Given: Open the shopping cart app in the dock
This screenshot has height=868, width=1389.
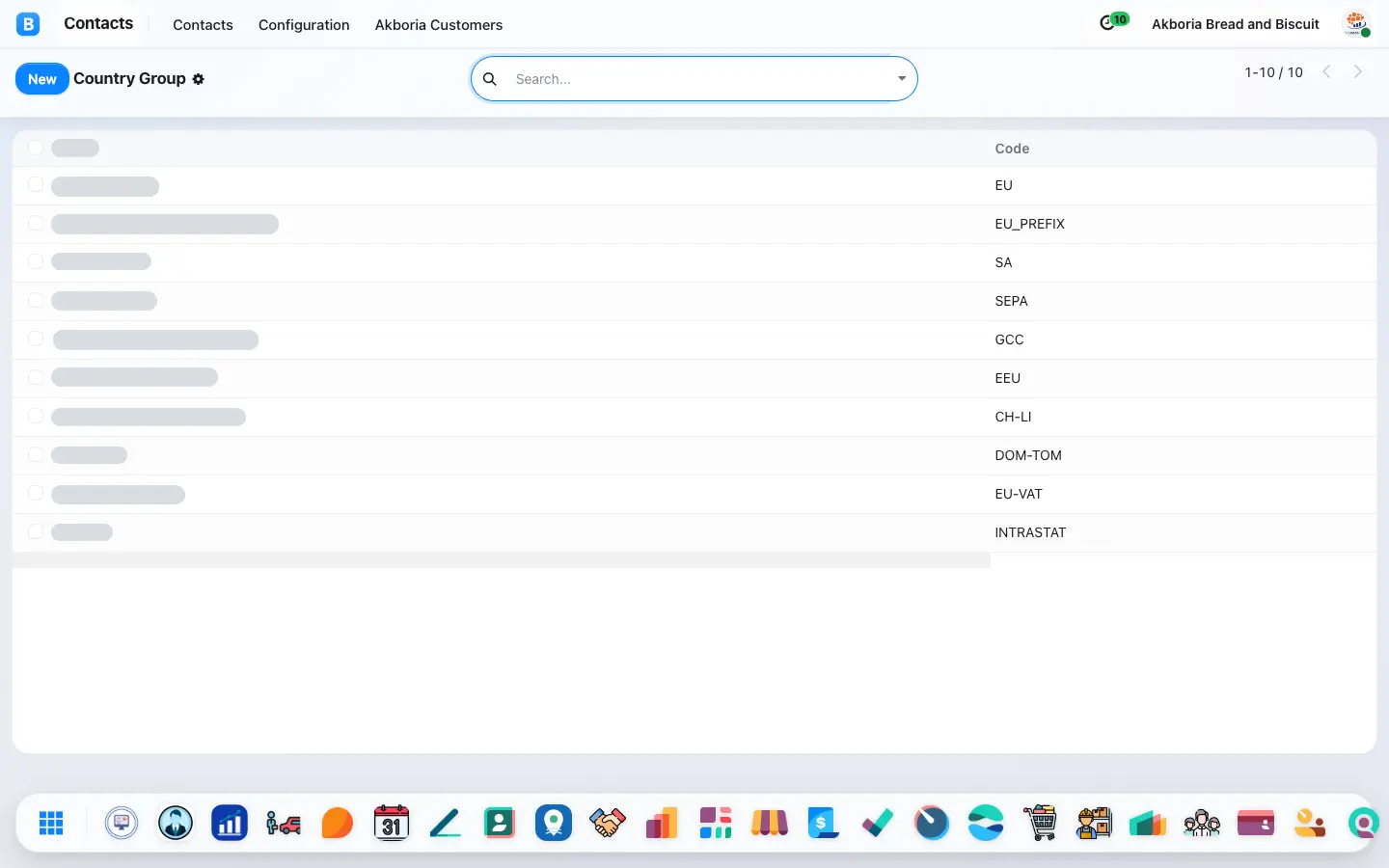Looking at the screenshot, I should coord(1040,823).
